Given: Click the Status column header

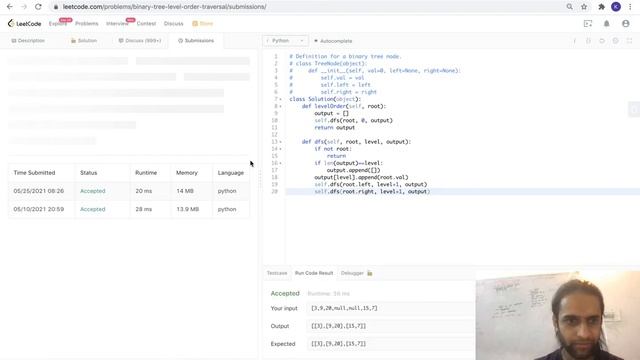Looking at the screenshot, I should point(89,173).
